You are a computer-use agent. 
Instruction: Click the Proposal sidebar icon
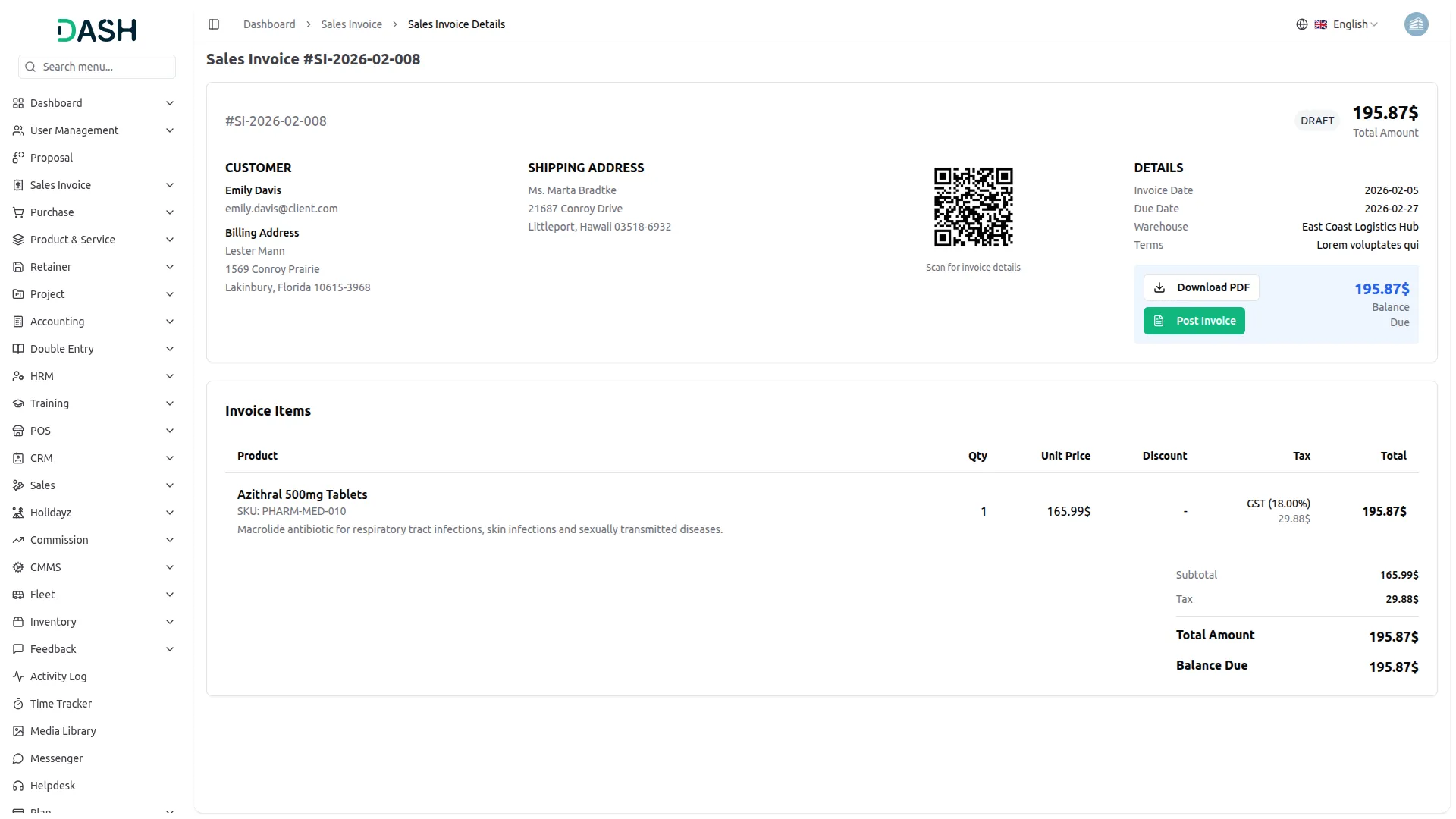[18, 158]
